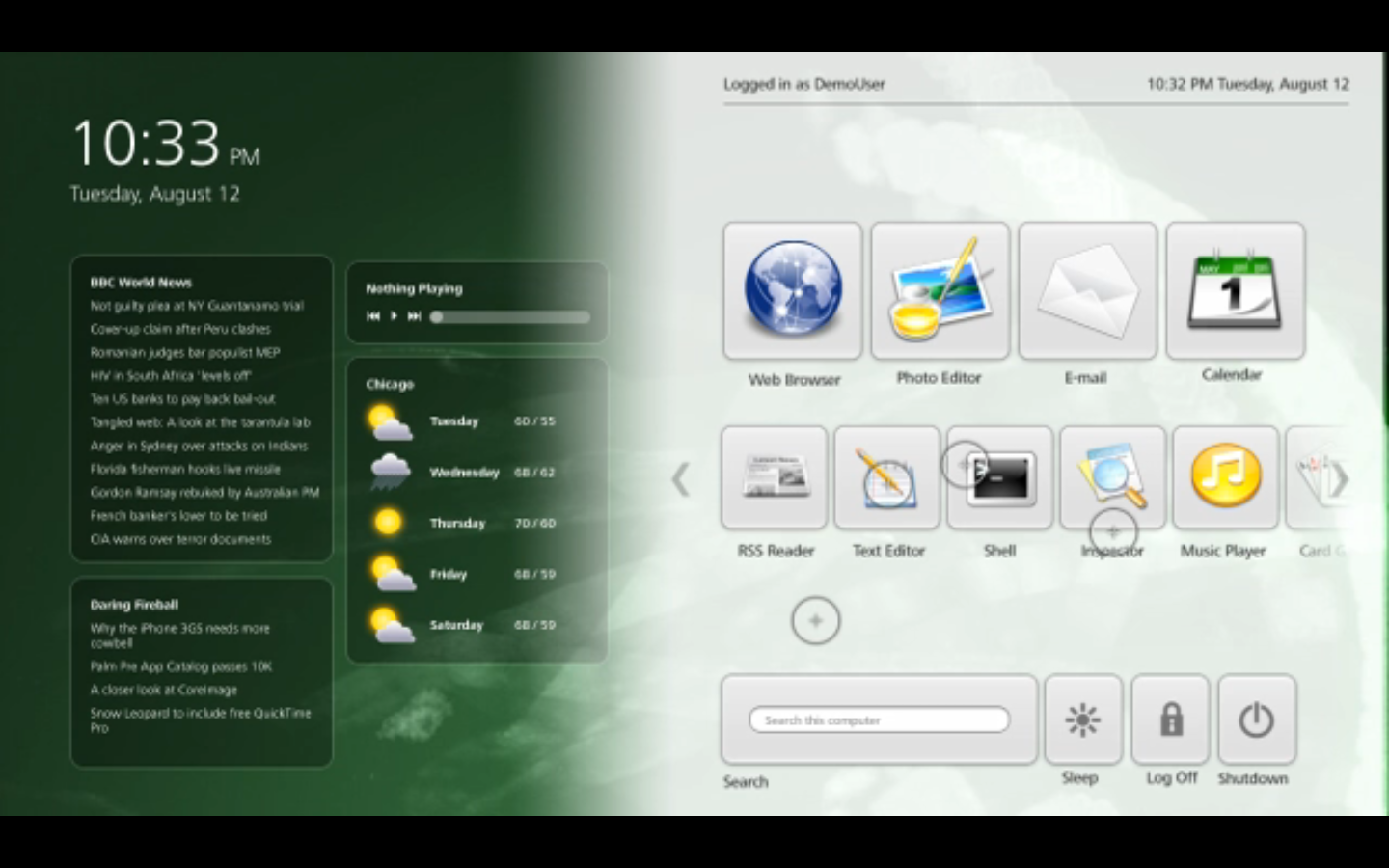Image resolution: width=1389 pixels, height=868 pixels.
Task: Launch the Shell terminal icon
Action: click(999, 477)
